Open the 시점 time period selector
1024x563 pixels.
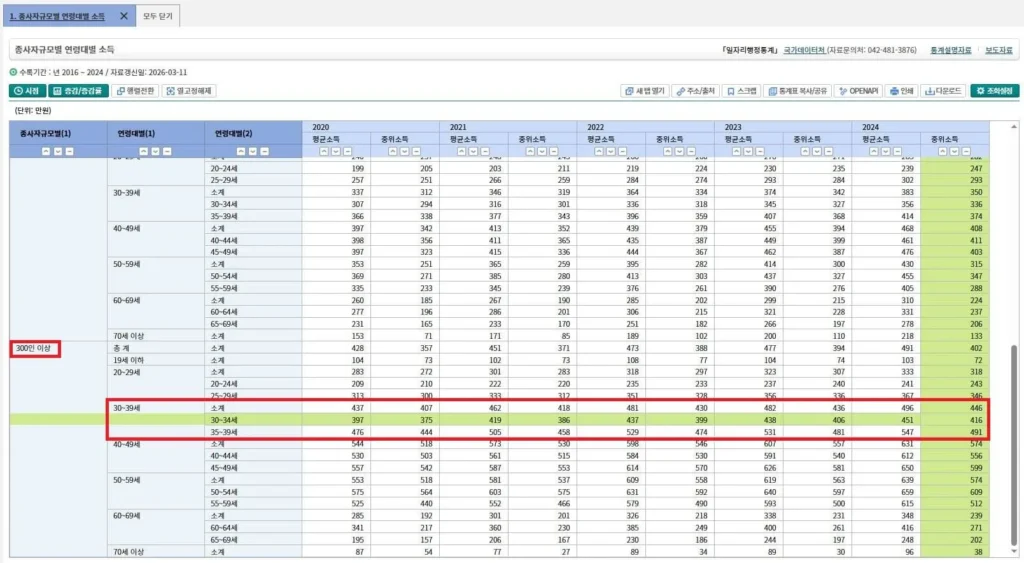(x=27, y=91)
